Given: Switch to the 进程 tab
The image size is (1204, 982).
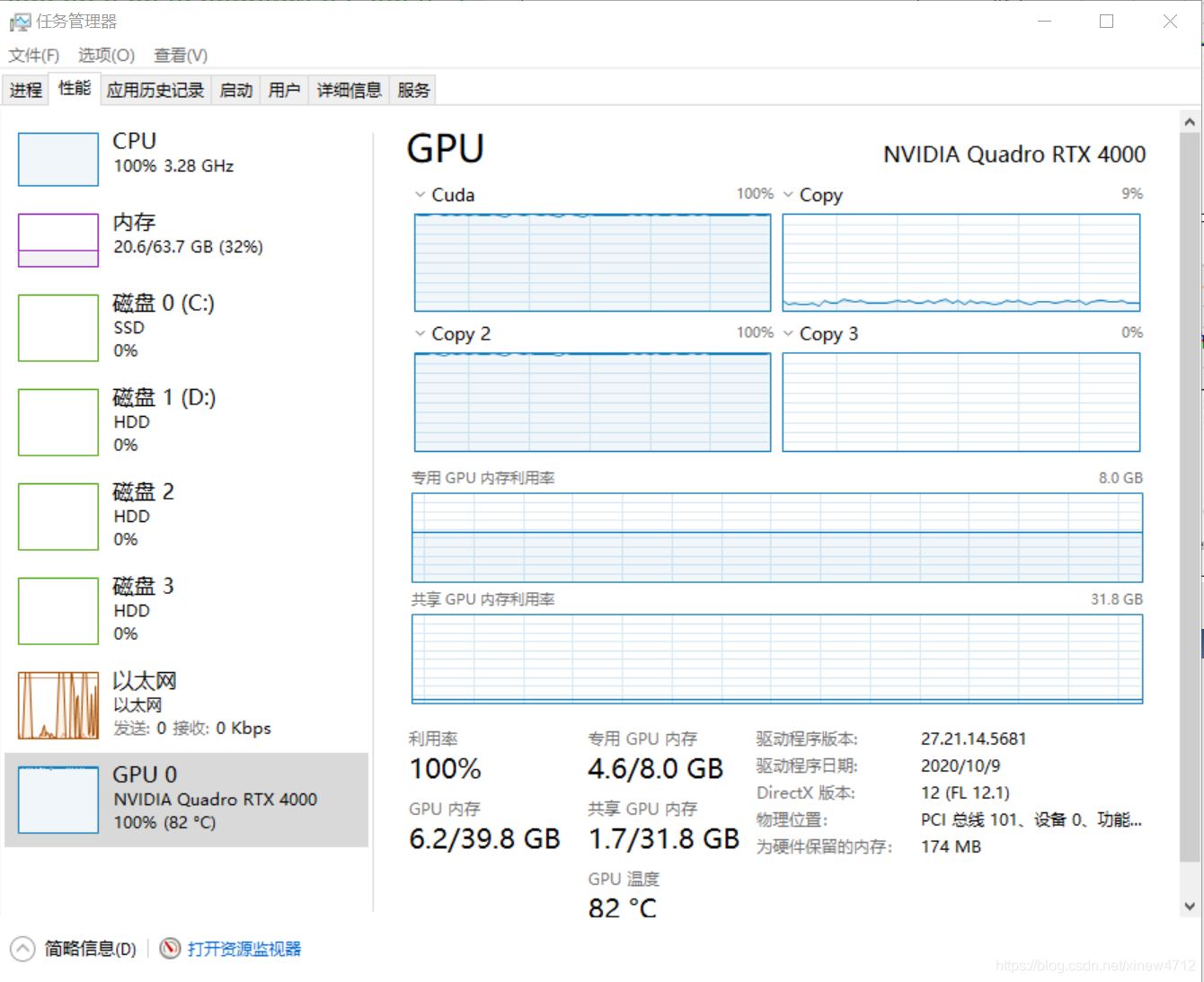Looking at the screenshot, I should [26, 90].
